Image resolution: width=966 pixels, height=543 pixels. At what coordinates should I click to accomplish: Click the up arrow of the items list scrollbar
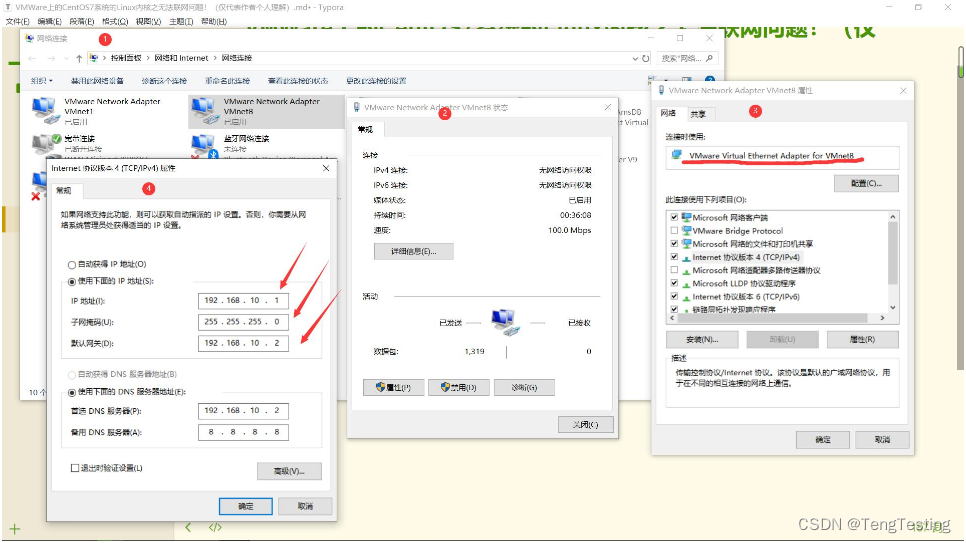[x=892, y=217]
